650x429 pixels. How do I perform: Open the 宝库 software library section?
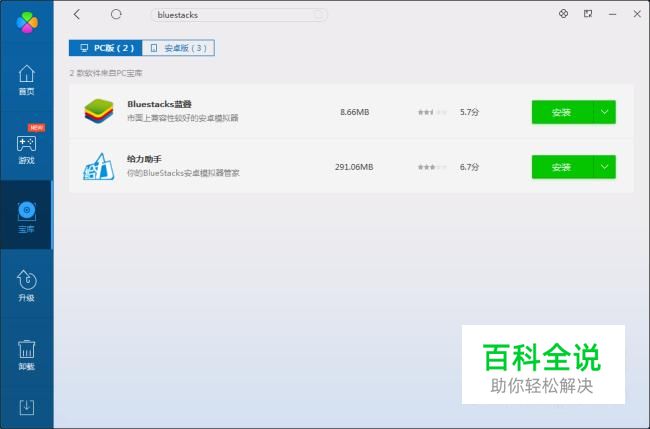tap(27, 217)
